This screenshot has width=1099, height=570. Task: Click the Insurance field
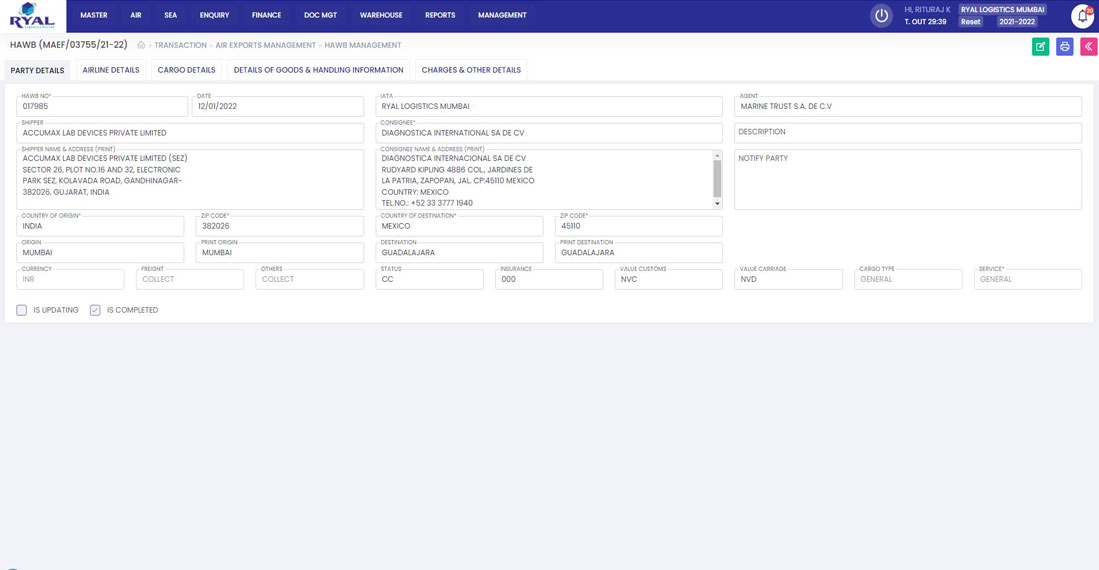[549, 279]
